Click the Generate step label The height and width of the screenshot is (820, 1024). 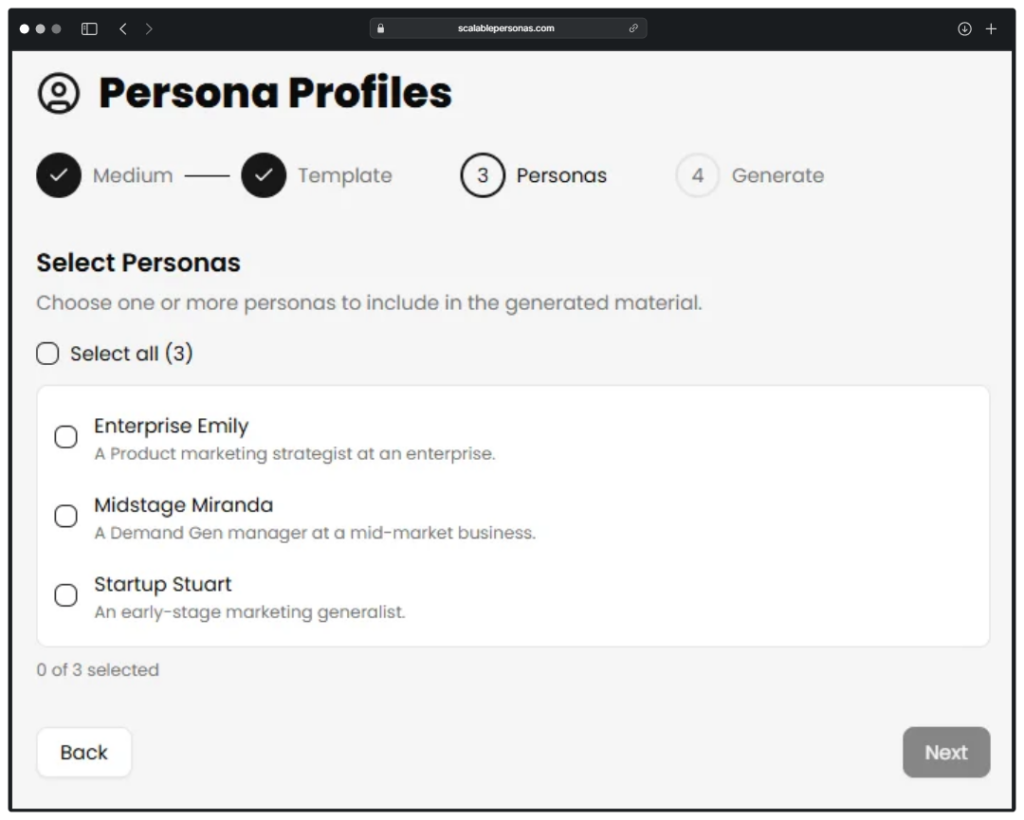coord(778,175)
